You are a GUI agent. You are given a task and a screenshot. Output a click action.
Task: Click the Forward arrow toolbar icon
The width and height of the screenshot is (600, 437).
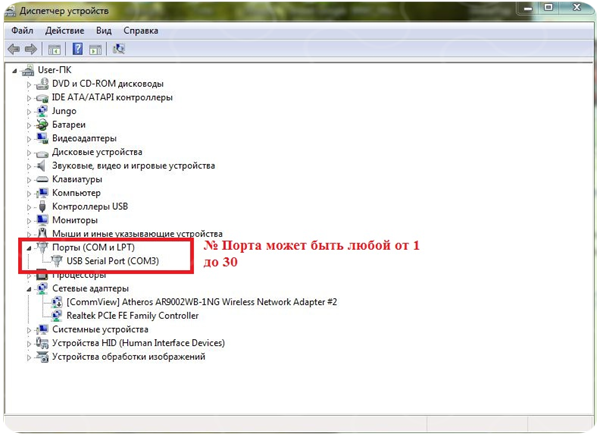pyautogui.click(x=31, y=49)
